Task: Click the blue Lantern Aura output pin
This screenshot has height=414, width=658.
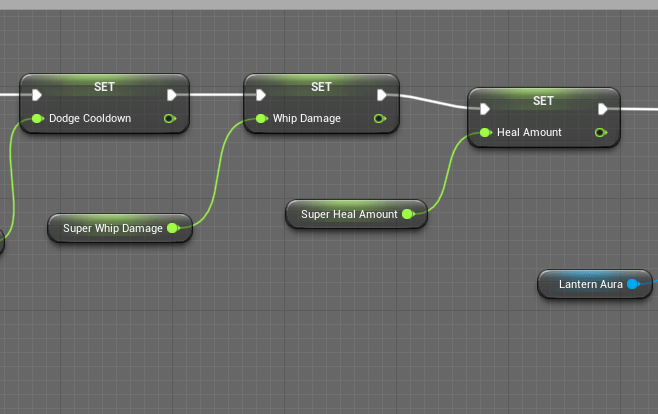Action: [633, 284]
